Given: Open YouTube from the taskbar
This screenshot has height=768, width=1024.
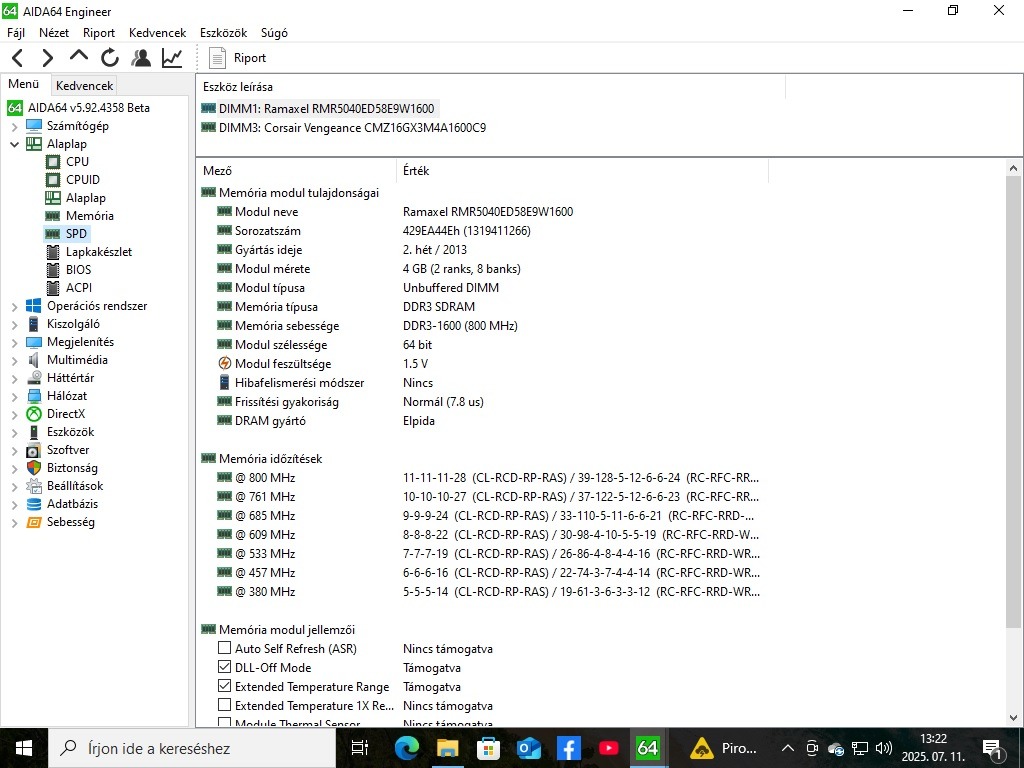Looking at the screenshot, I should [x=609, y=748].
